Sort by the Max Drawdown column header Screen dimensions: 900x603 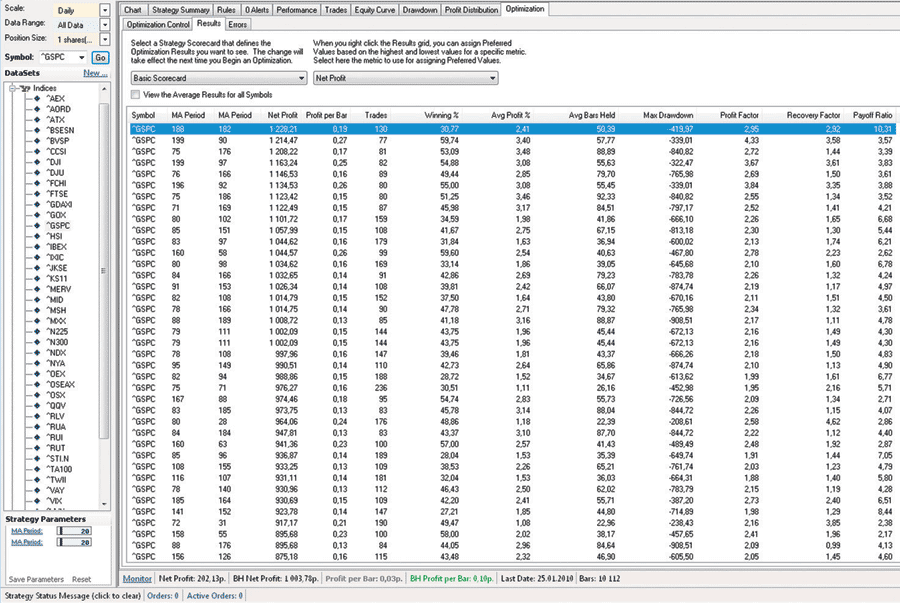click(668, 115)
